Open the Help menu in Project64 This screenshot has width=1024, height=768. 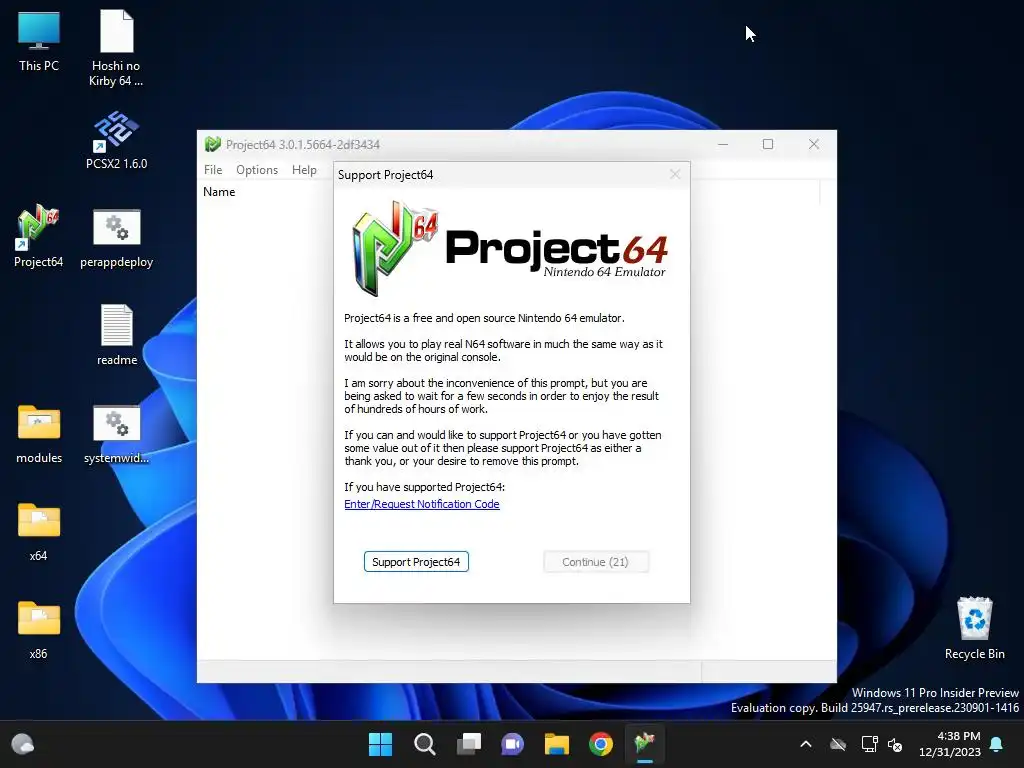pyautogui.click(x=304, y=170)
